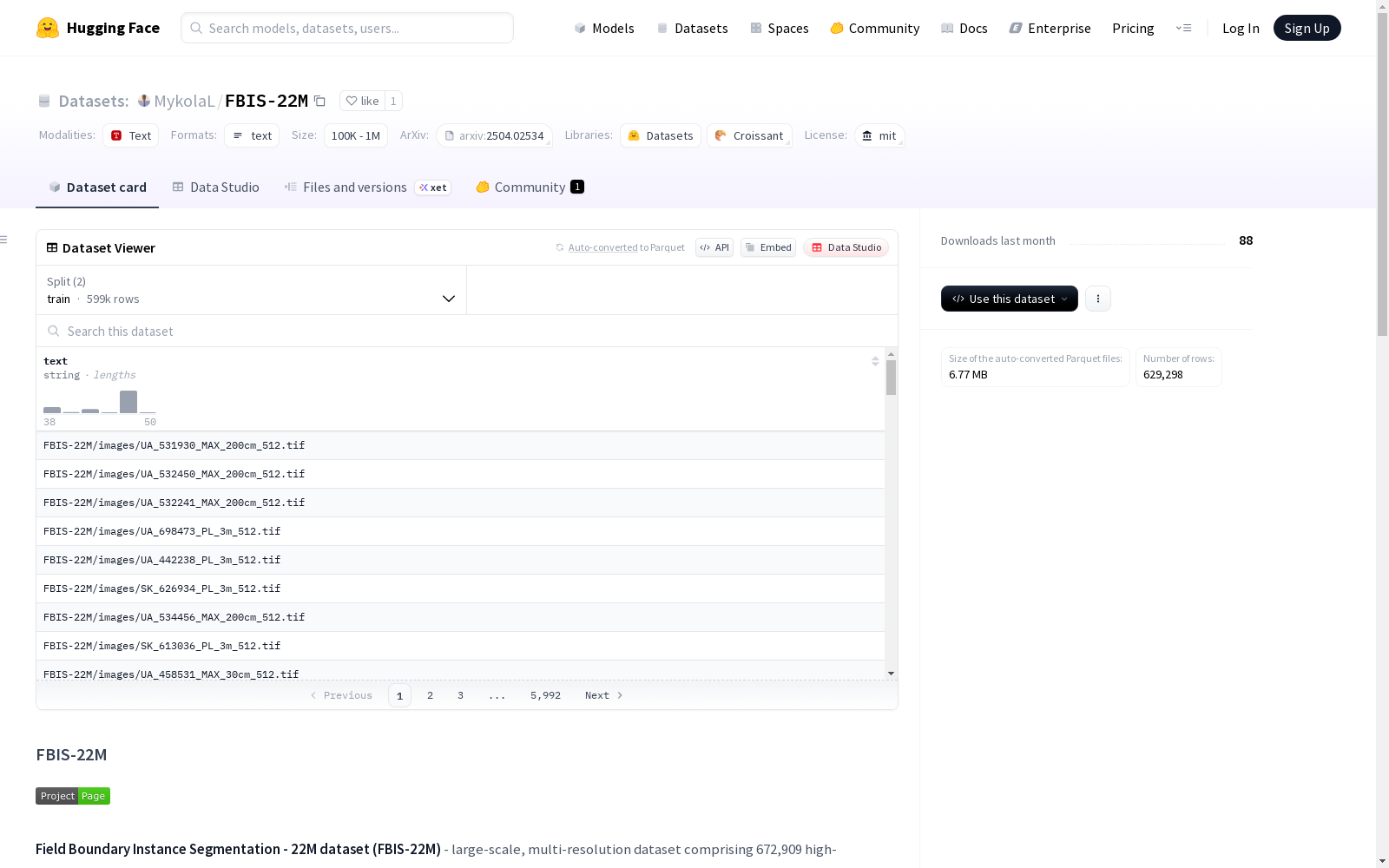The height and width of the screenshot is (868, 1389).
Task: Click the text format tag
Action: (252, 135)
